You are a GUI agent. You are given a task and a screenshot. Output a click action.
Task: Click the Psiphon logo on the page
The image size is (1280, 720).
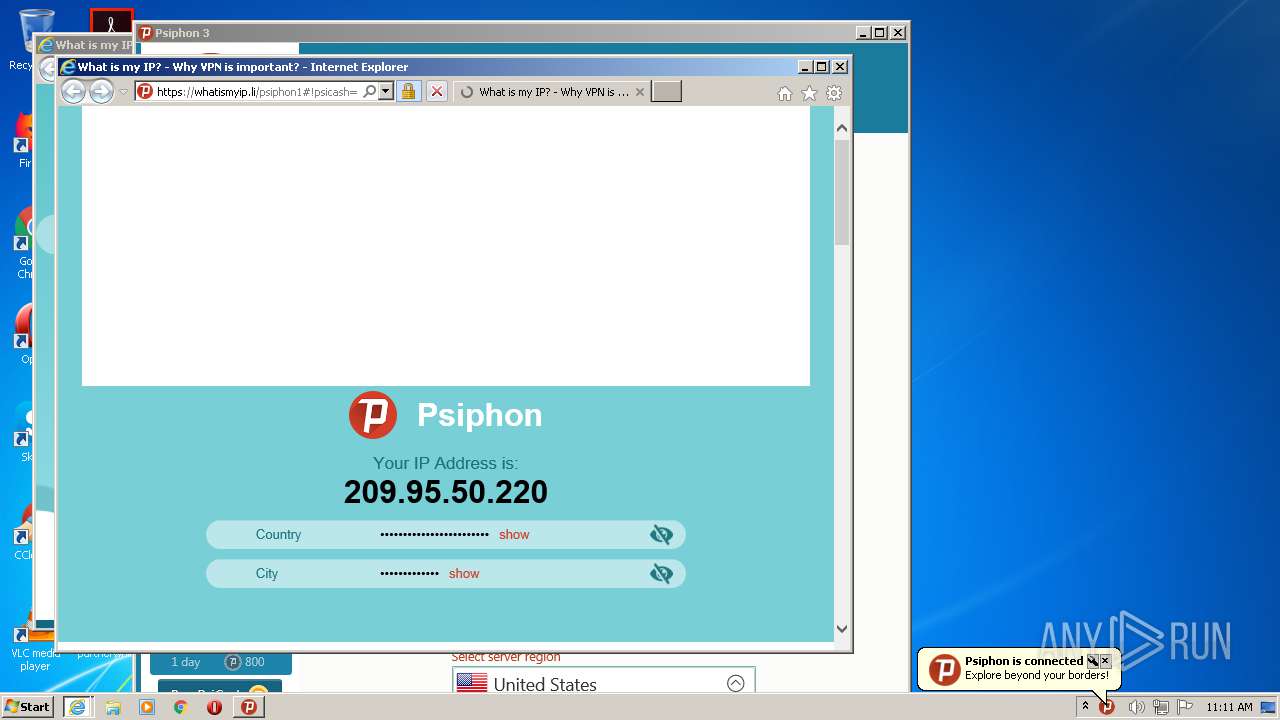[x=373, y=415]
